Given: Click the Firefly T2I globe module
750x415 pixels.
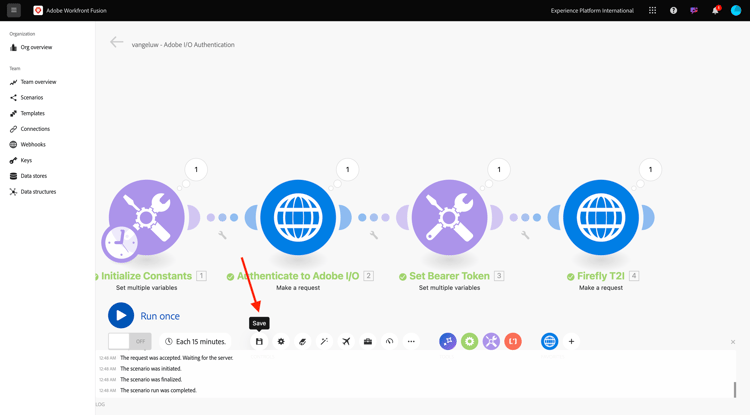Looking at the screenshot, I should (x=601, y=218).
